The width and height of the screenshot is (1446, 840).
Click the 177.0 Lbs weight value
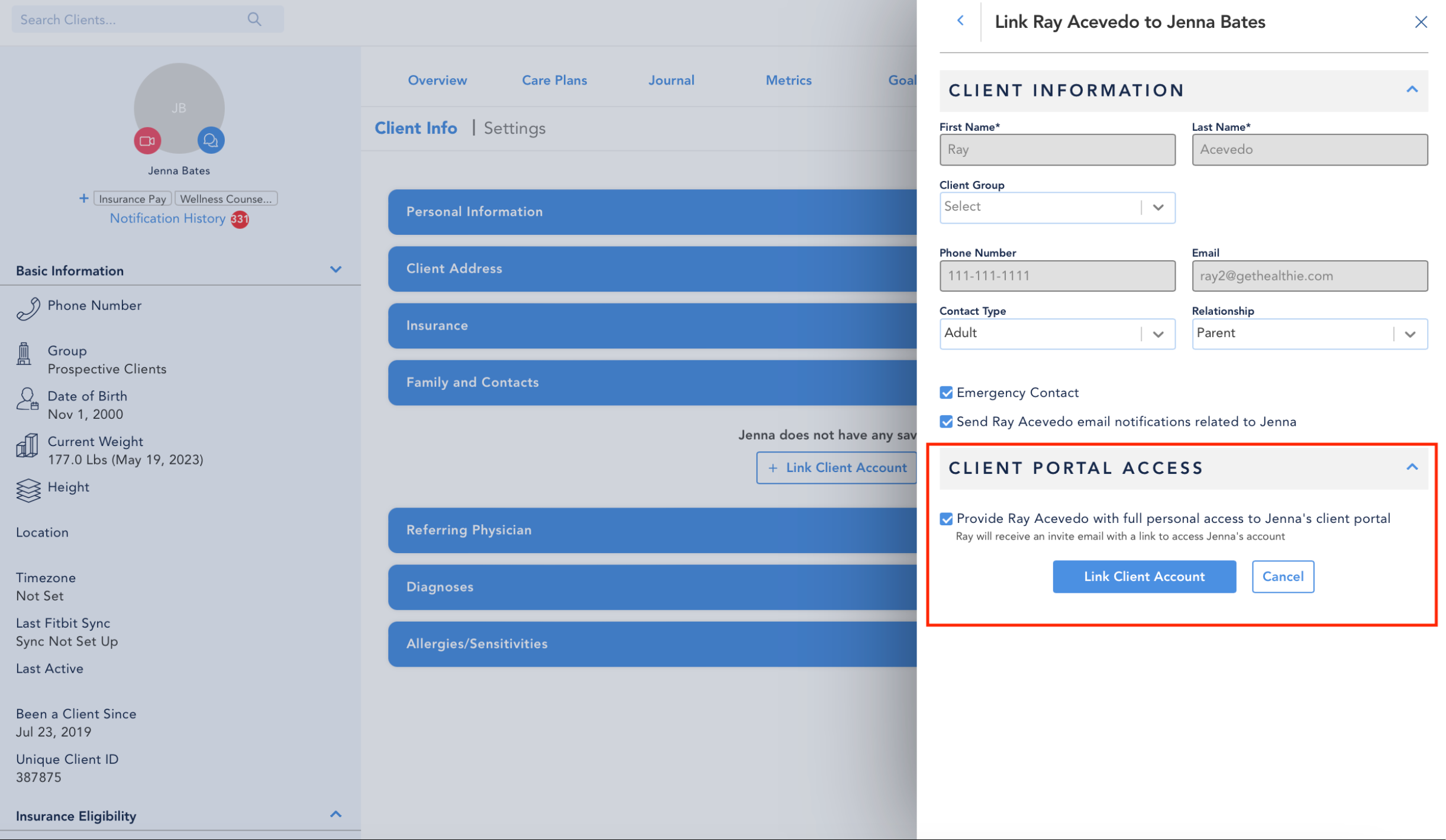point(125,460)
